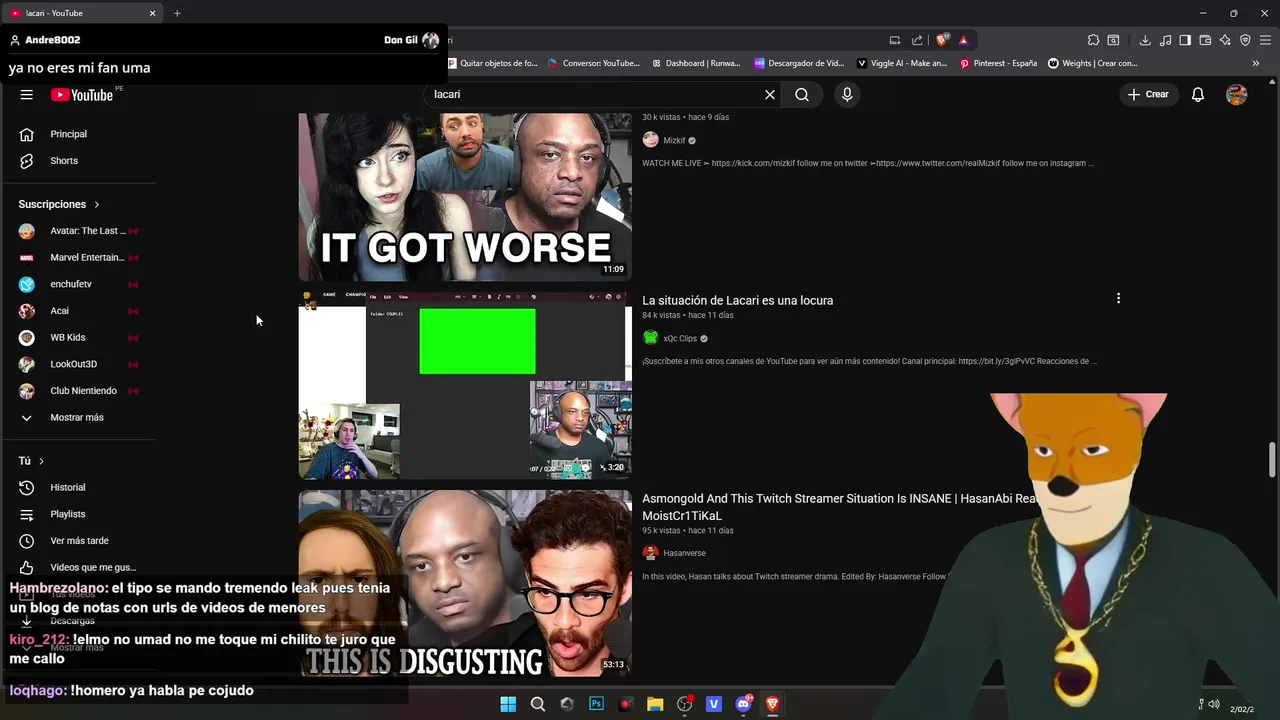
Task: Click the magnifier search button
Action: [802, 94]
